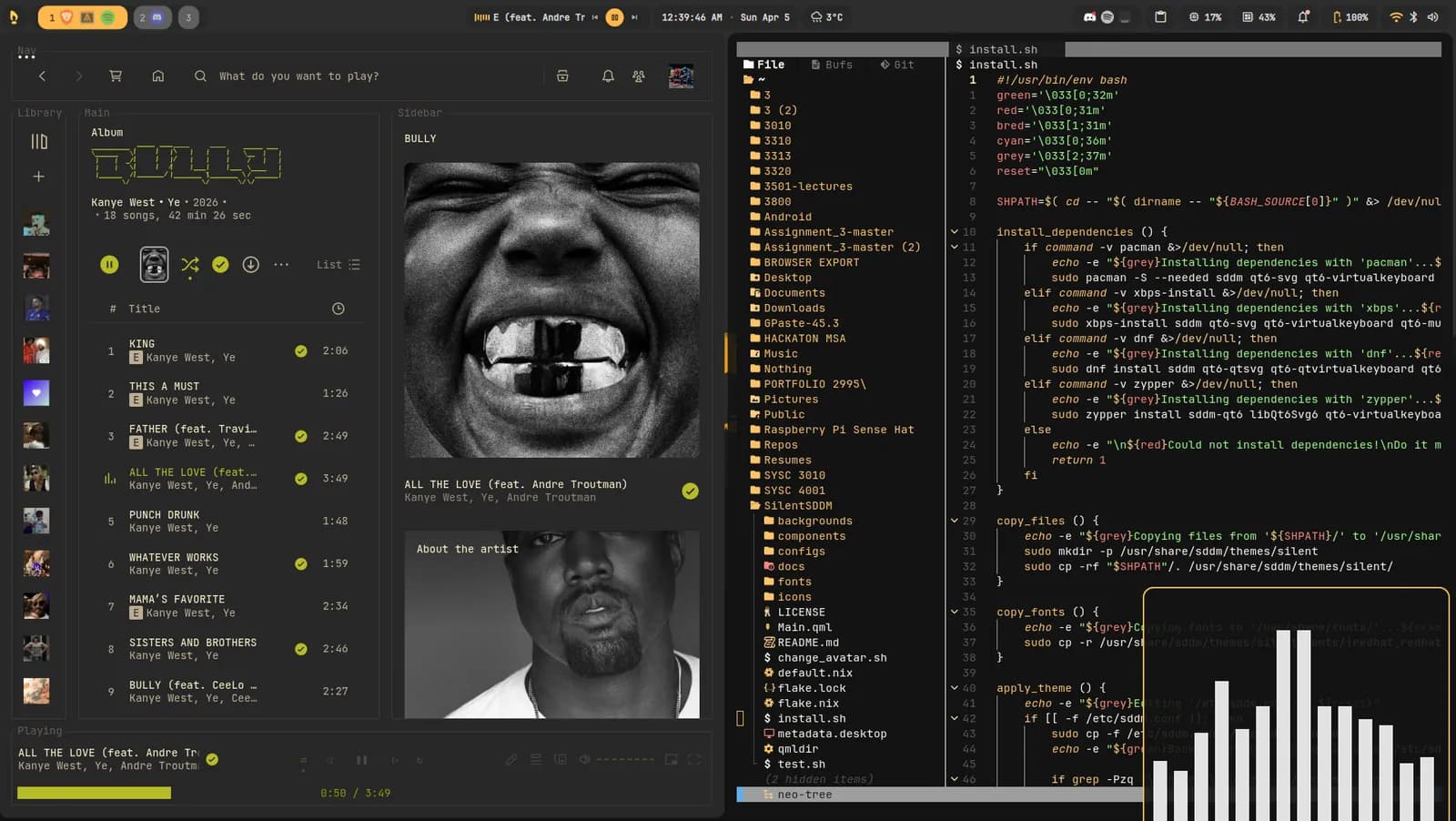Create a new playlist with plus icon
The width and height of the screenshot is (1456, 821).
tap(38, 177)
